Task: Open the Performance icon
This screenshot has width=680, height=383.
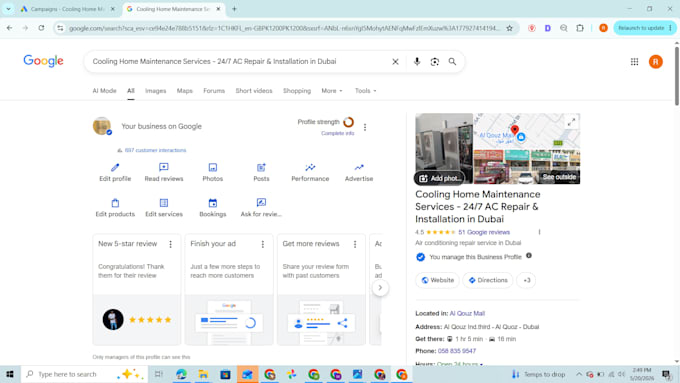Action: pyautogui.click(x=310, y=167)
